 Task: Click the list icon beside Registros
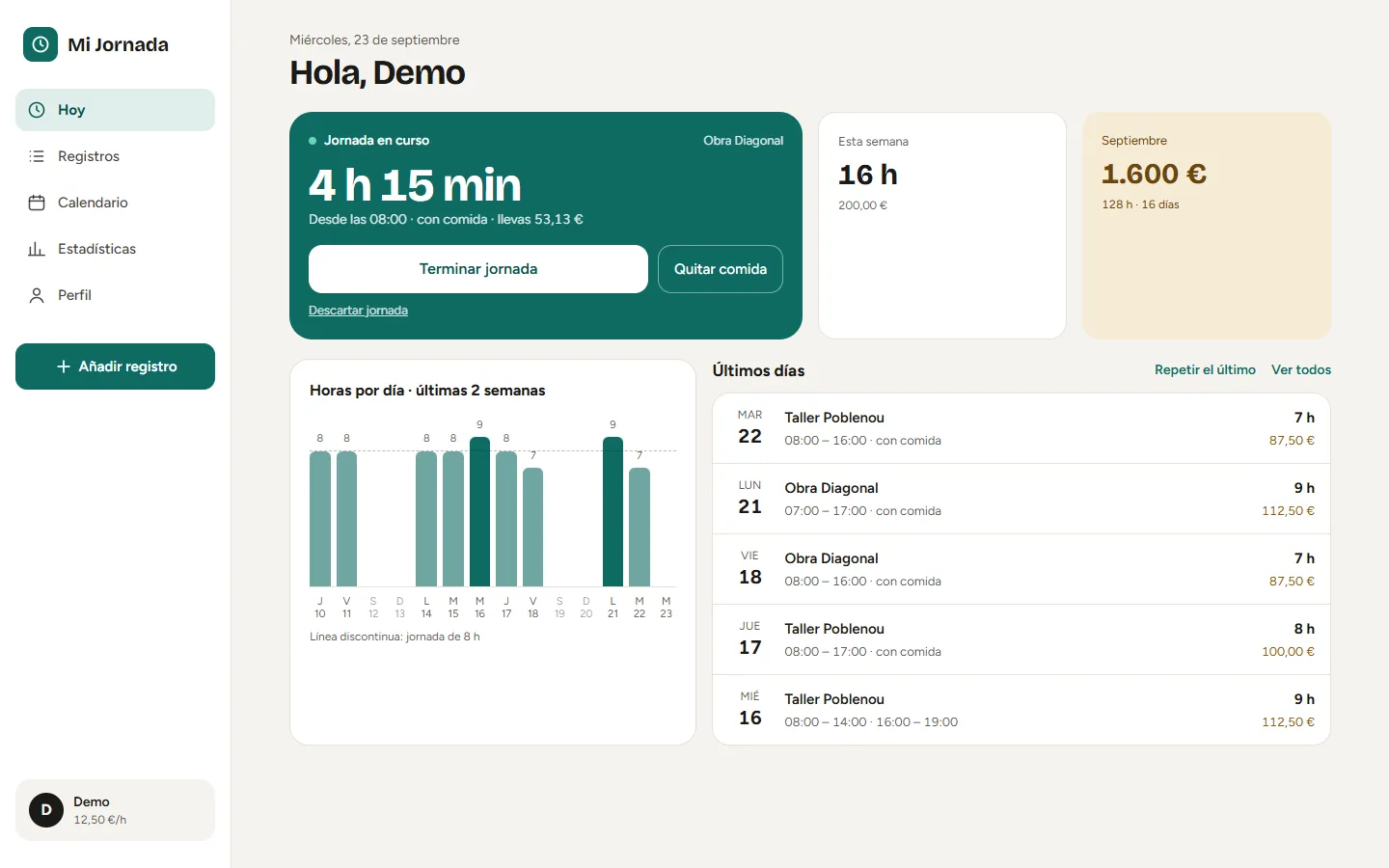(37, 156)
